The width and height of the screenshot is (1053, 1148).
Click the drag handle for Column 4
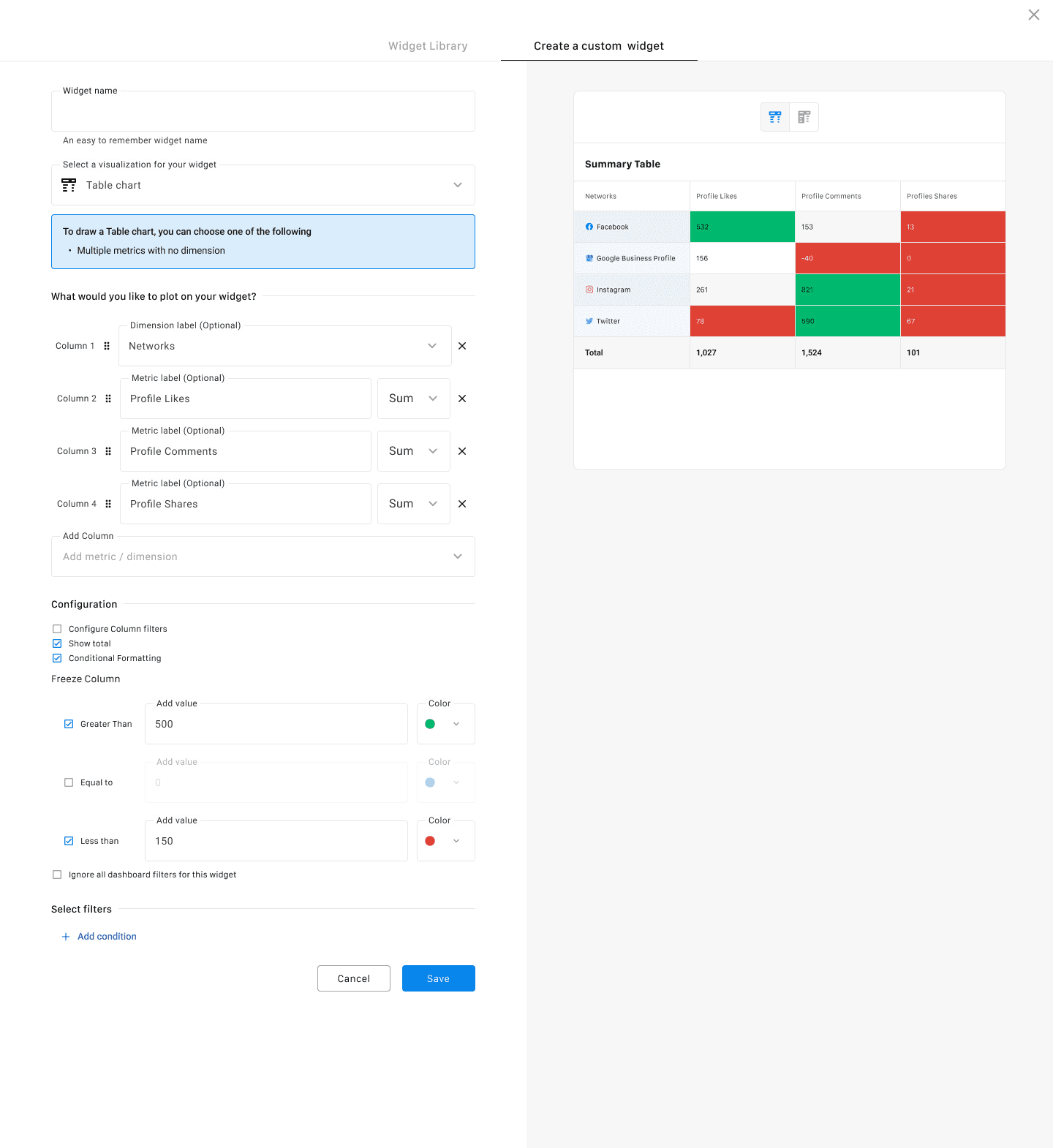coord(108,504)
